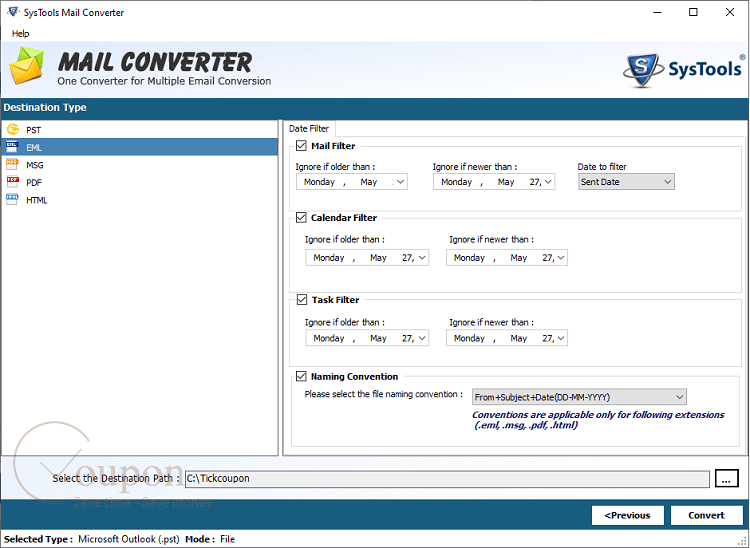
Task: Switch to the Date Filter tab
Action: 309,129
